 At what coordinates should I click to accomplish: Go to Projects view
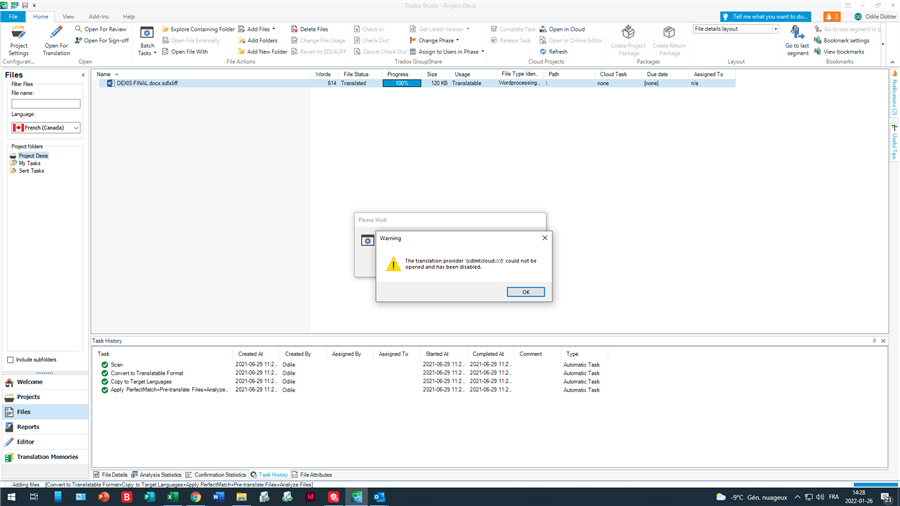[x=45, y=397]
